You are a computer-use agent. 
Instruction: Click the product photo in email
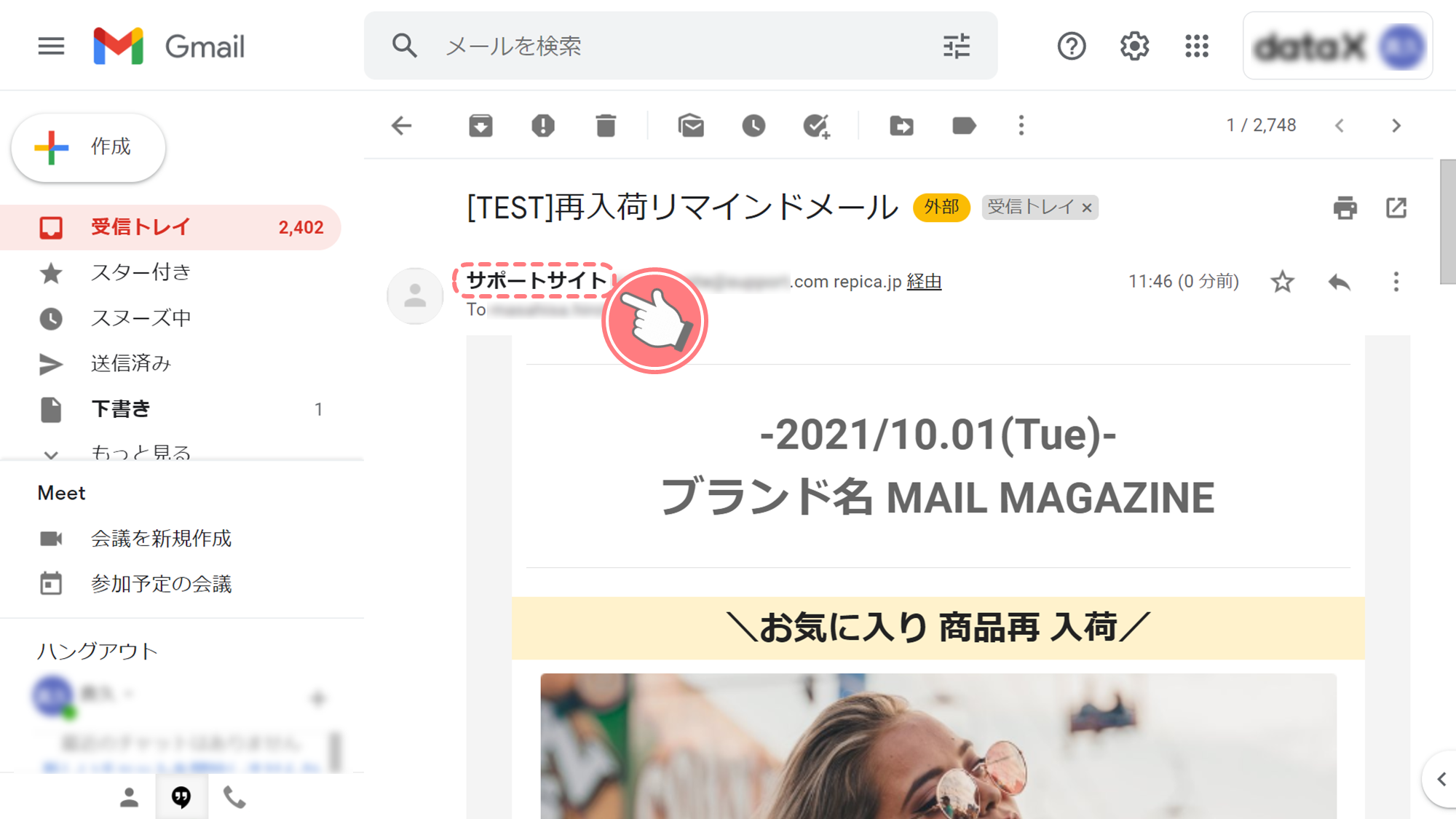coord(938,746)
